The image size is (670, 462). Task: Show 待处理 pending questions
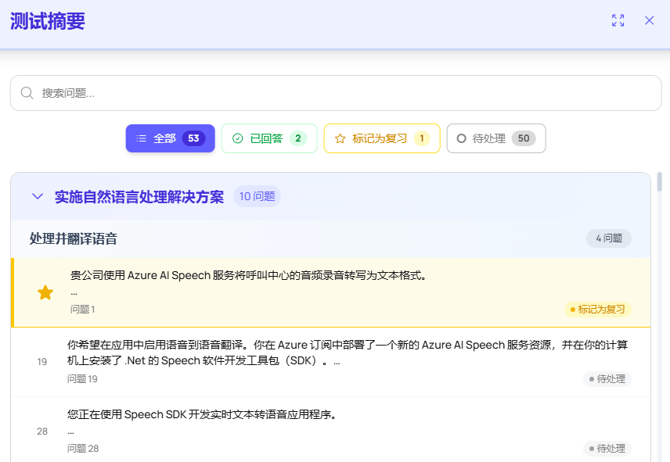495,139
